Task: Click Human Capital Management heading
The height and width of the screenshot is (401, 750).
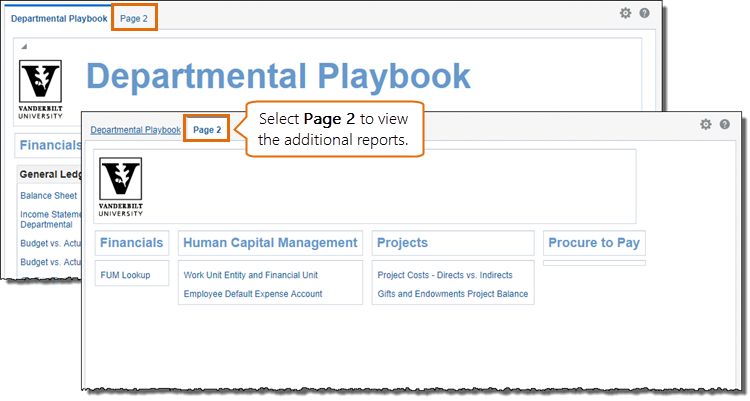Action: [270, 243]
